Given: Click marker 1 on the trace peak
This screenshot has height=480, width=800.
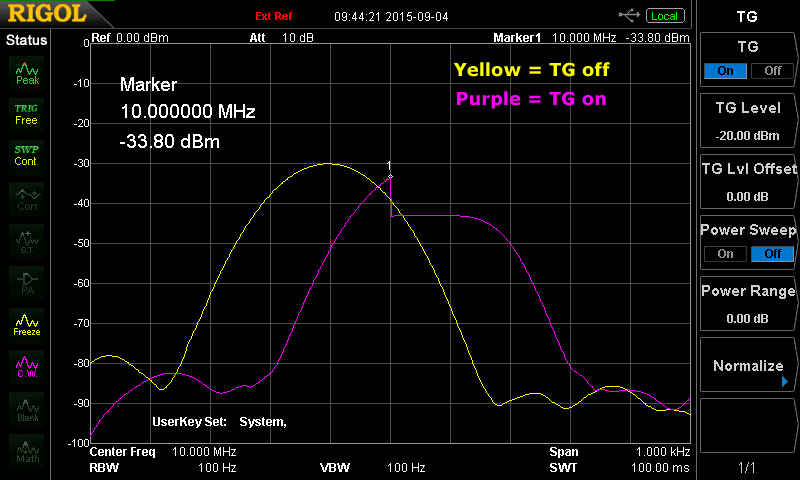Looking at the screenshot, I should click(390, 176).
